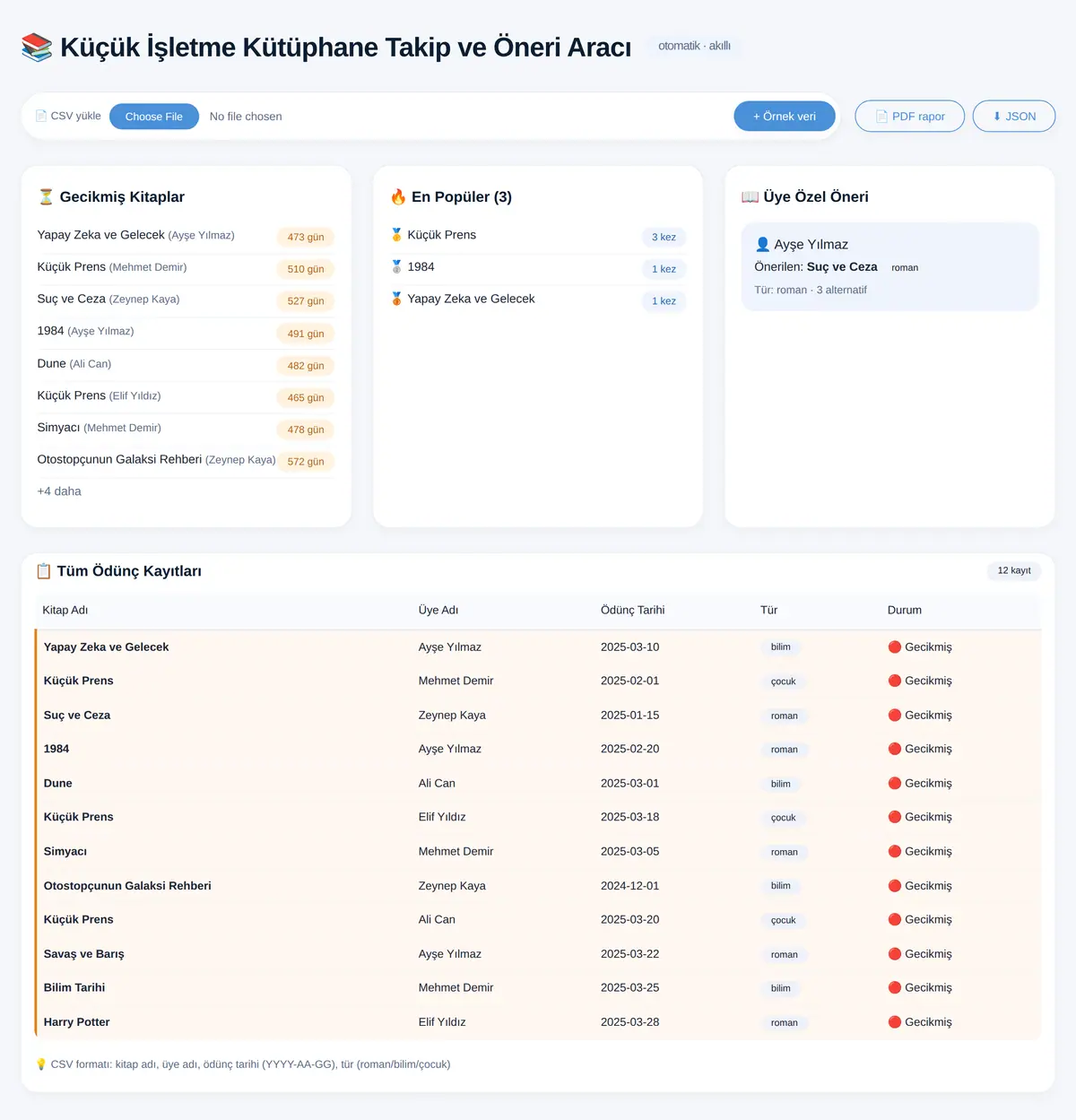The height and width of the screenshot is (1120, 1076).
Task: Click the "12 kayıt" count badge
Action: pos(1014,570)
